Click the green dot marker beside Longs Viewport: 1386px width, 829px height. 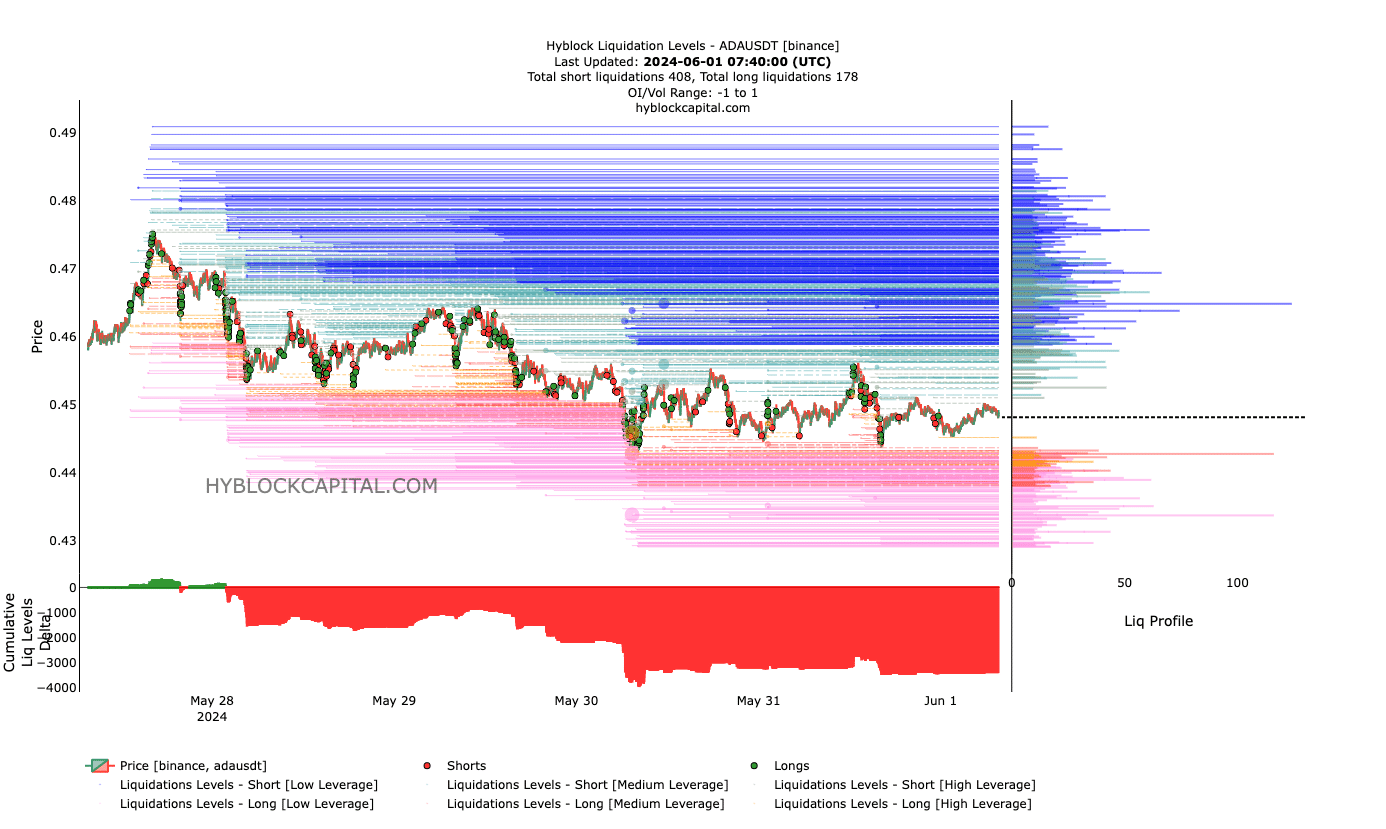755,766
